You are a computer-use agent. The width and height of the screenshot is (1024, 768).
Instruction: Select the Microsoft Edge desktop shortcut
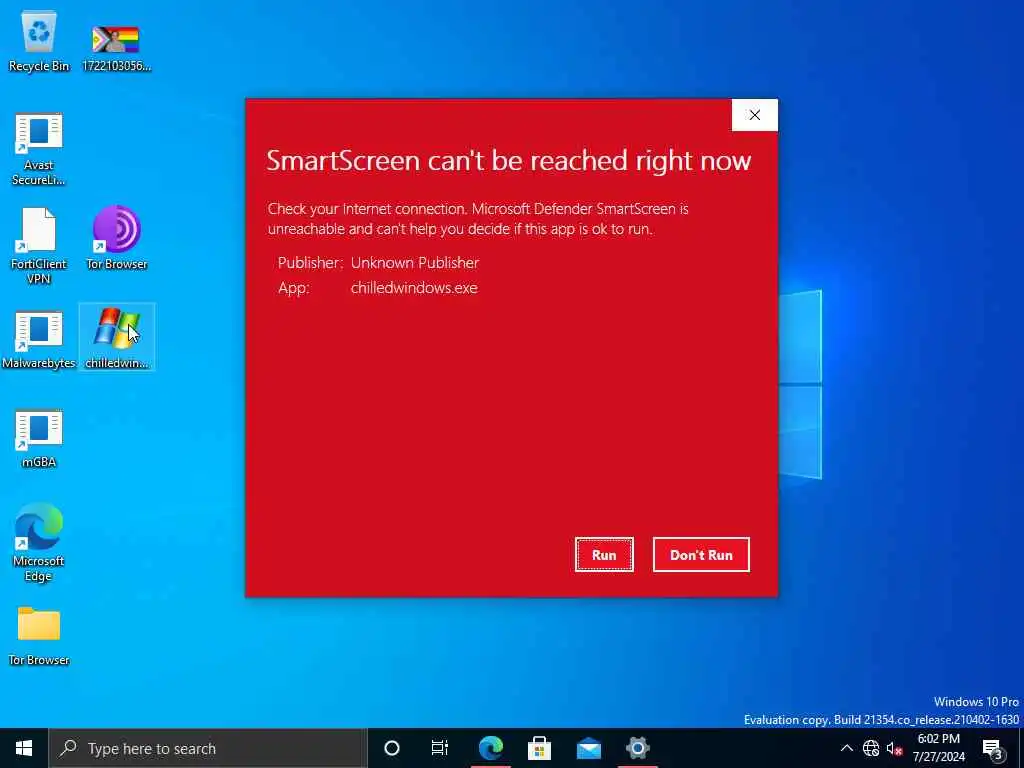coord(39,541)
